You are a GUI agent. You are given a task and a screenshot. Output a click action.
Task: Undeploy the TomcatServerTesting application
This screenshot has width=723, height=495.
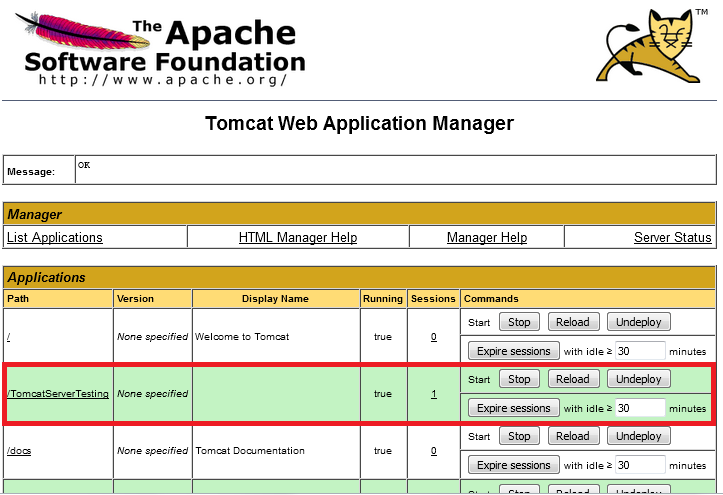tap(639, 379)
